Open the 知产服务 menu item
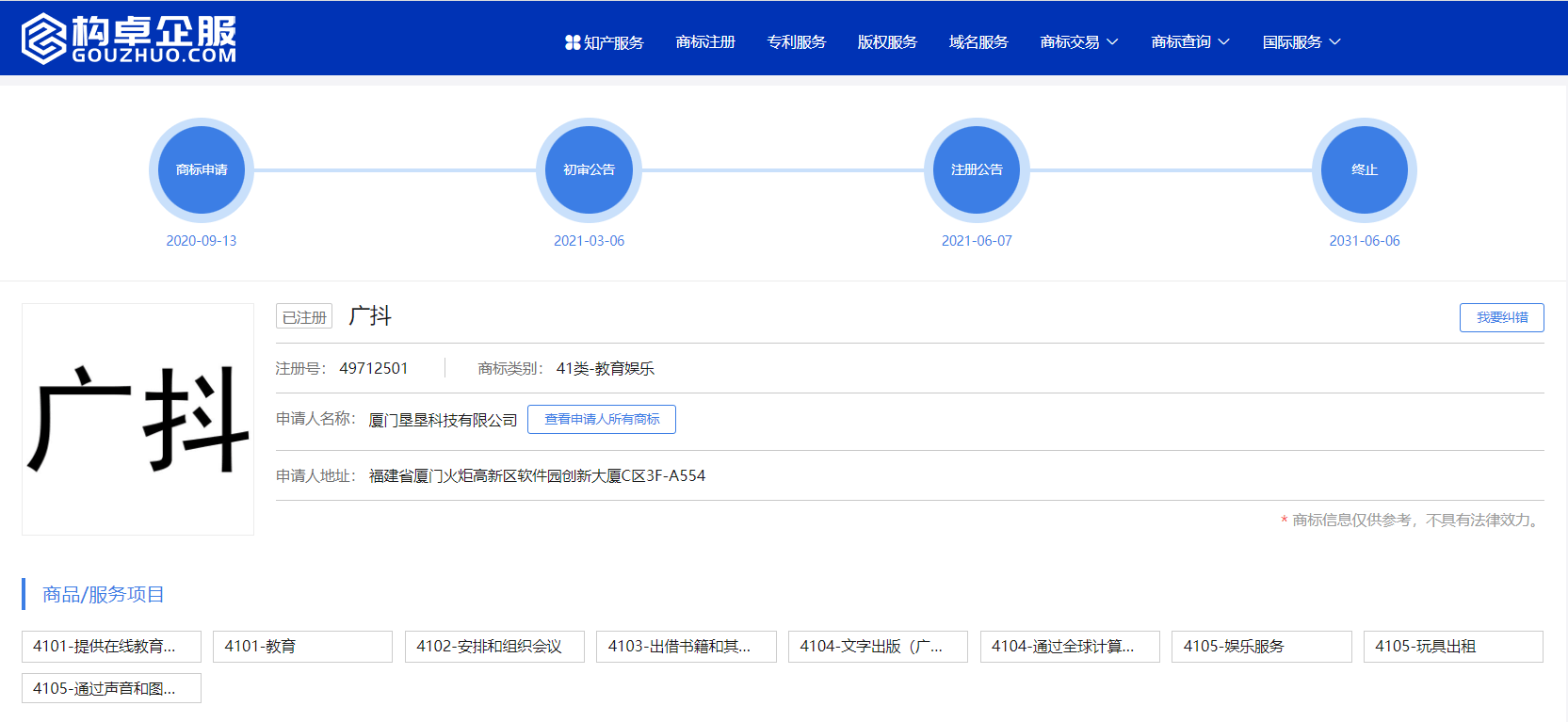Image resolution: width=1568 pixels, height=722 pixels. (613, 42)
